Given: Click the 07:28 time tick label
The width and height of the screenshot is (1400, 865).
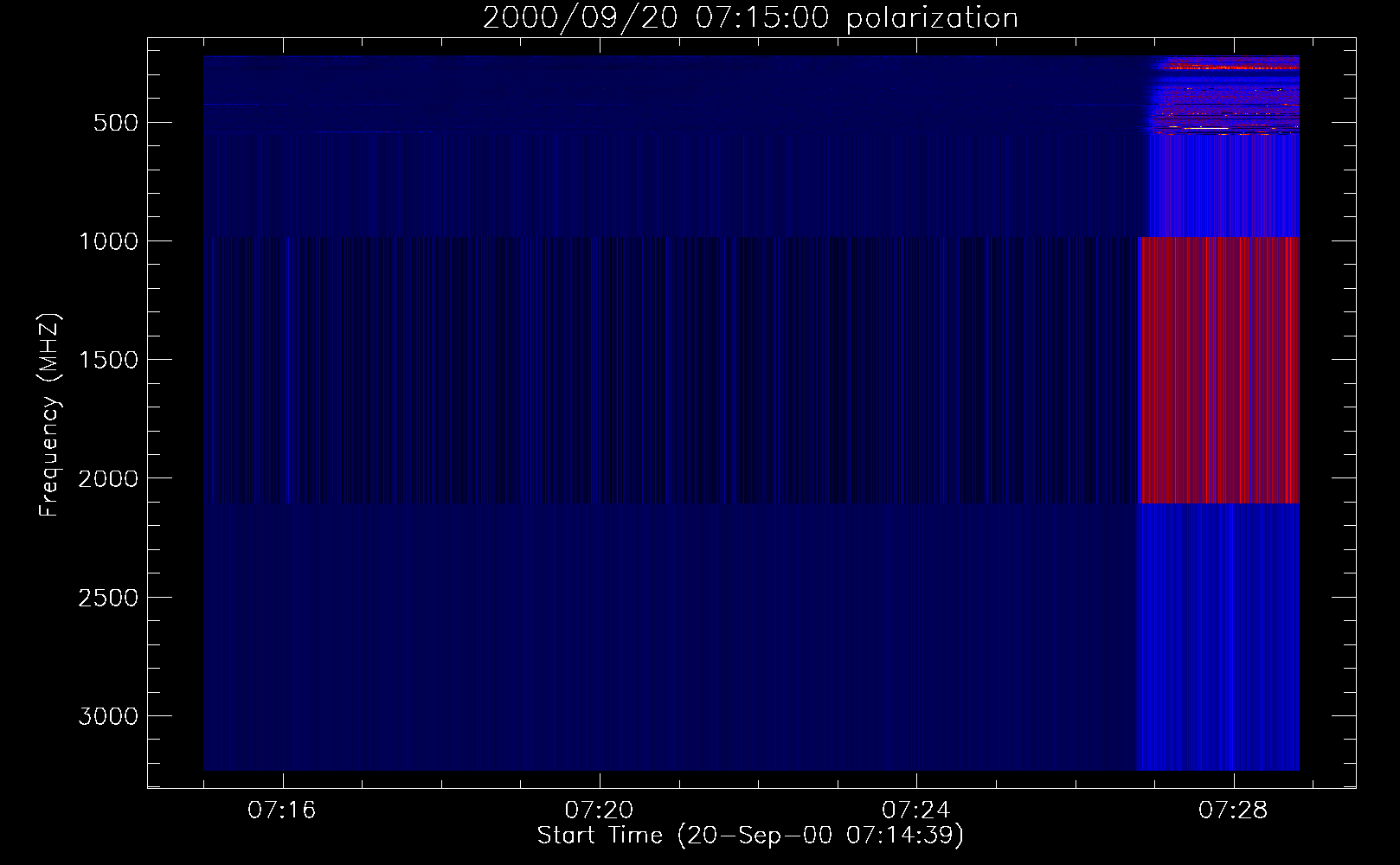Looking at the screenshot, I should pyautogui.click(x=1232, y=810).
